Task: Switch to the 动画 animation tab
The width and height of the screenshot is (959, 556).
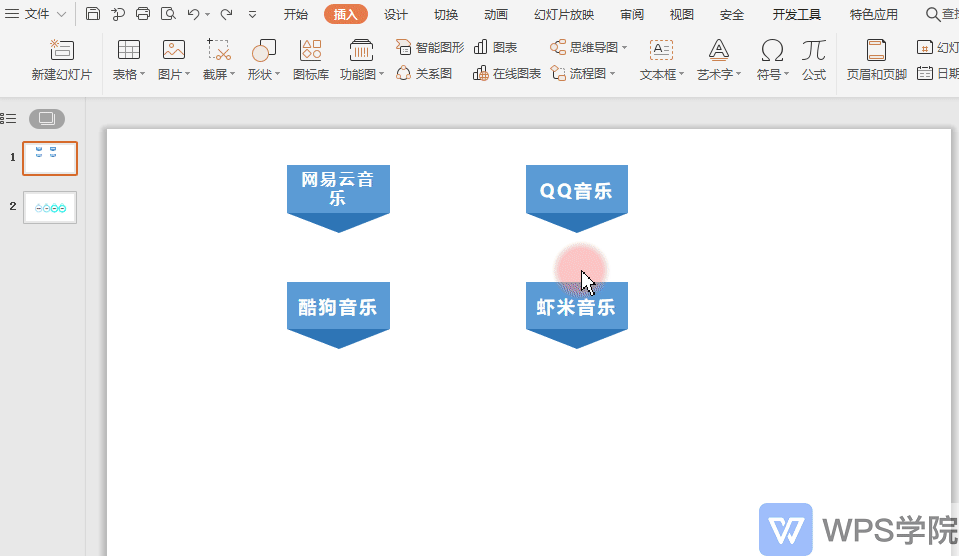Action: [x=496, y=14]
